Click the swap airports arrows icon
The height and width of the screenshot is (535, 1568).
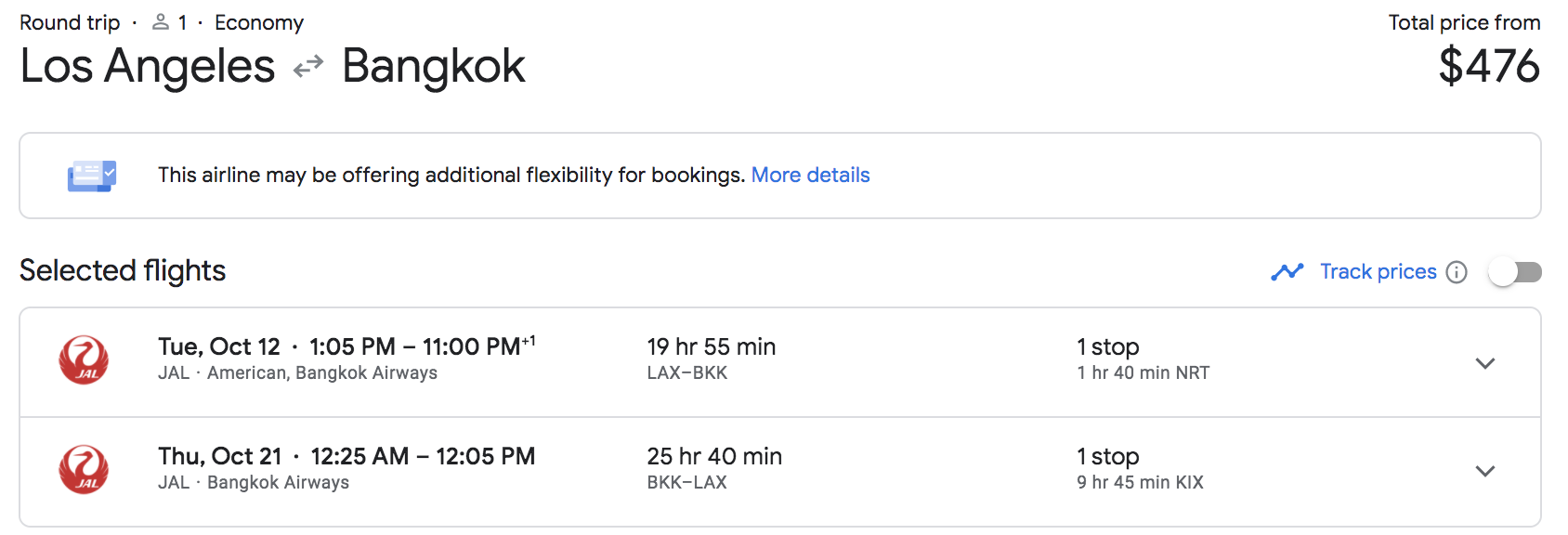307,65
